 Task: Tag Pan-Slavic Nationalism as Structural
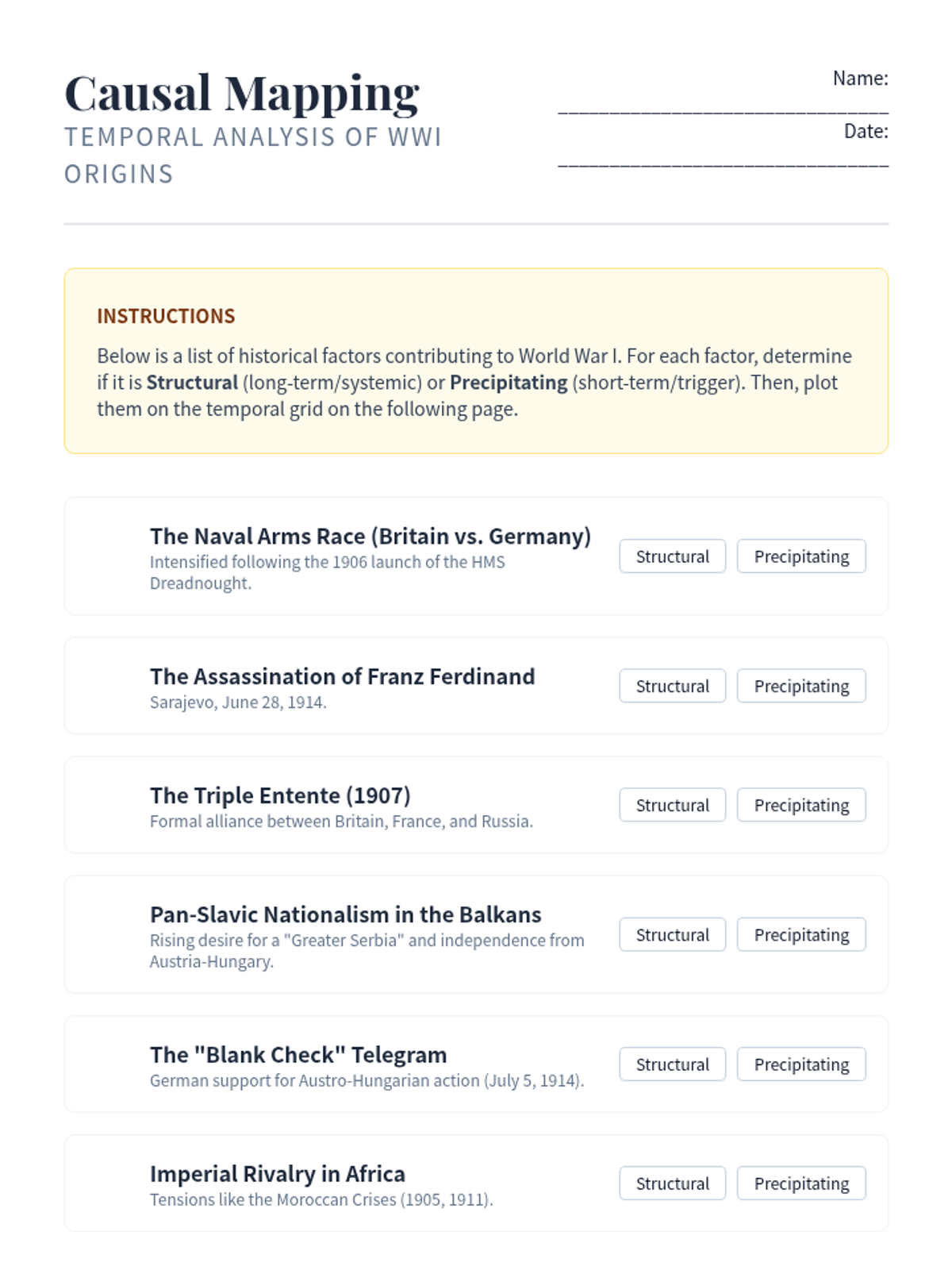pos(672,935)
